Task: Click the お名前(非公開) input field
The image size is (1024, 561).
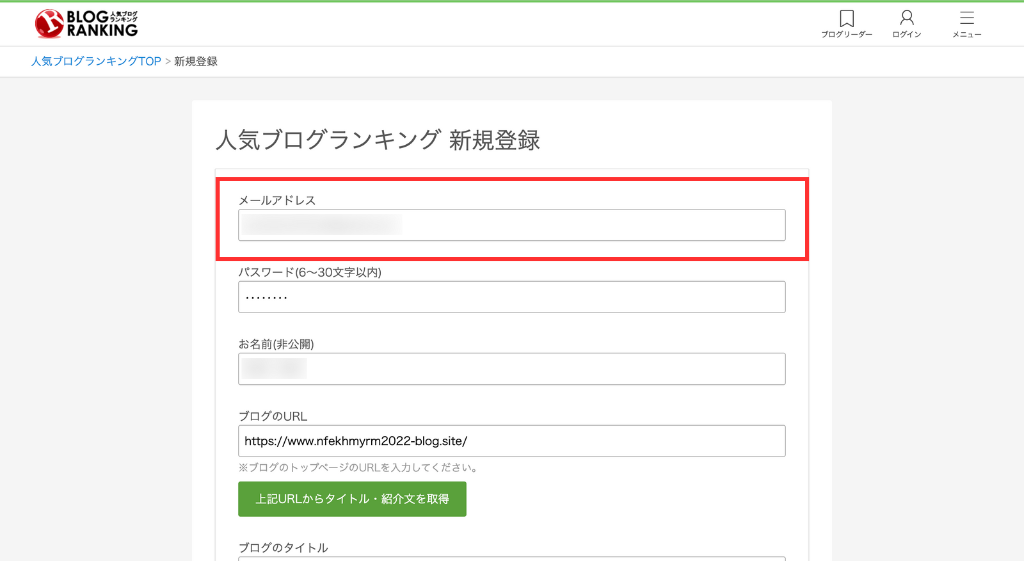Action: click(x=511, y=369)
